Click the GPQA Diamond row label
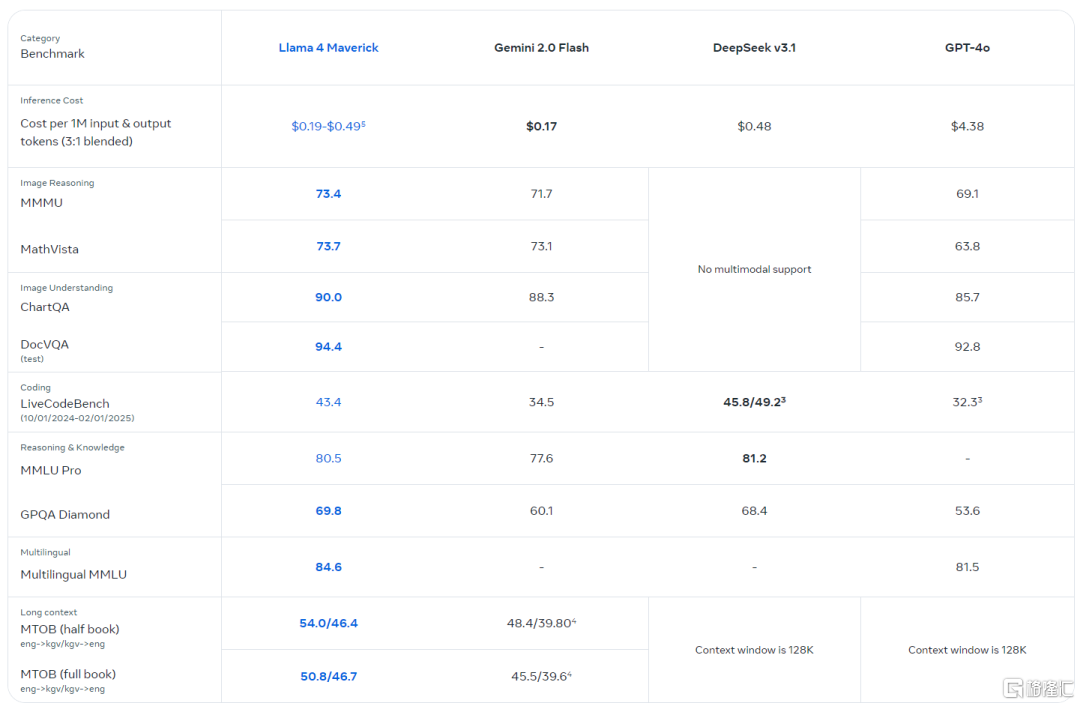The height and width of the screenshot is (706, 1080). click(x=65, y=515)
